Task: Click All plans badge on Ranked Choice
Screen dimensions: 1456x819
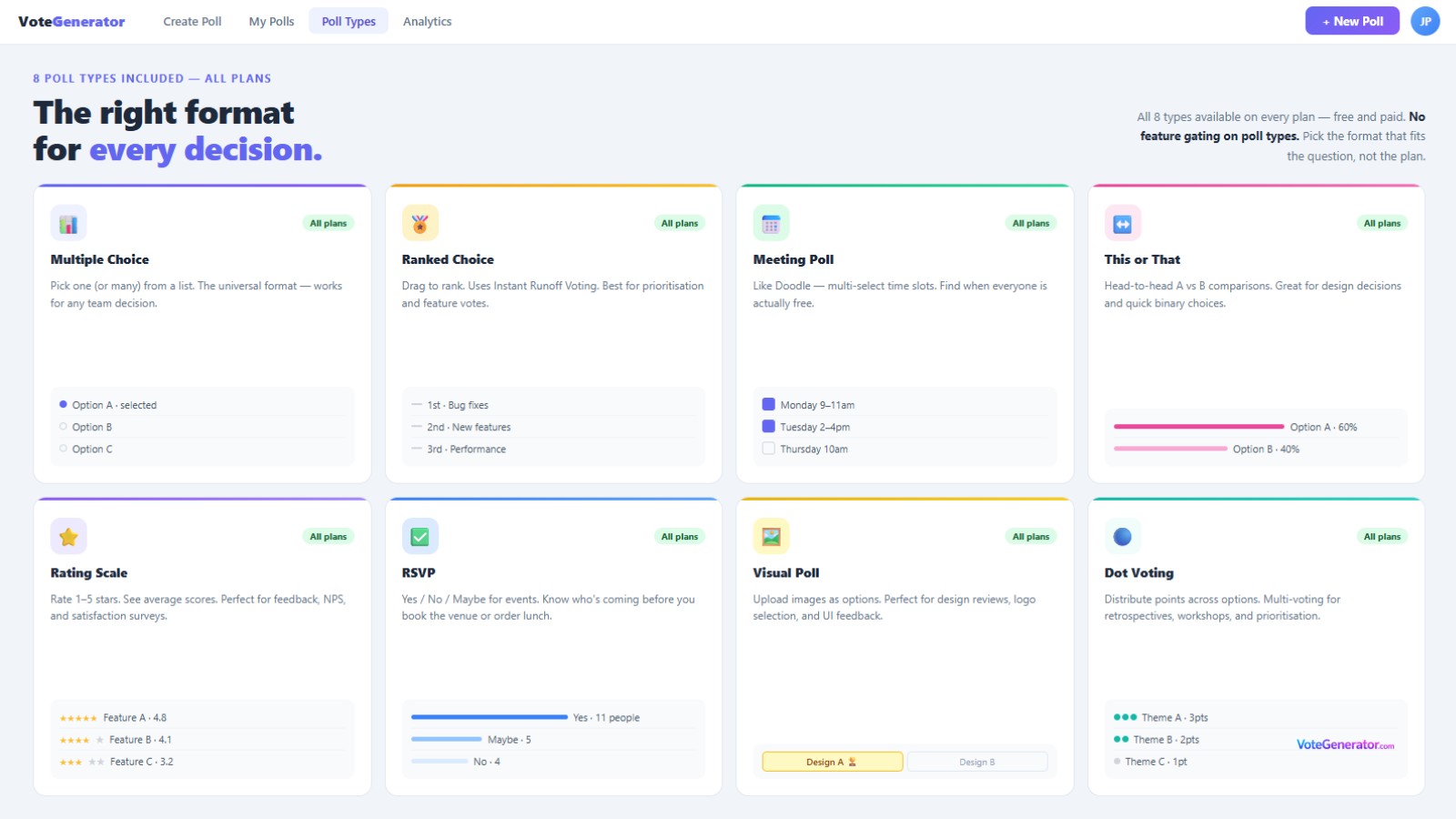Action: coord(680,223)
